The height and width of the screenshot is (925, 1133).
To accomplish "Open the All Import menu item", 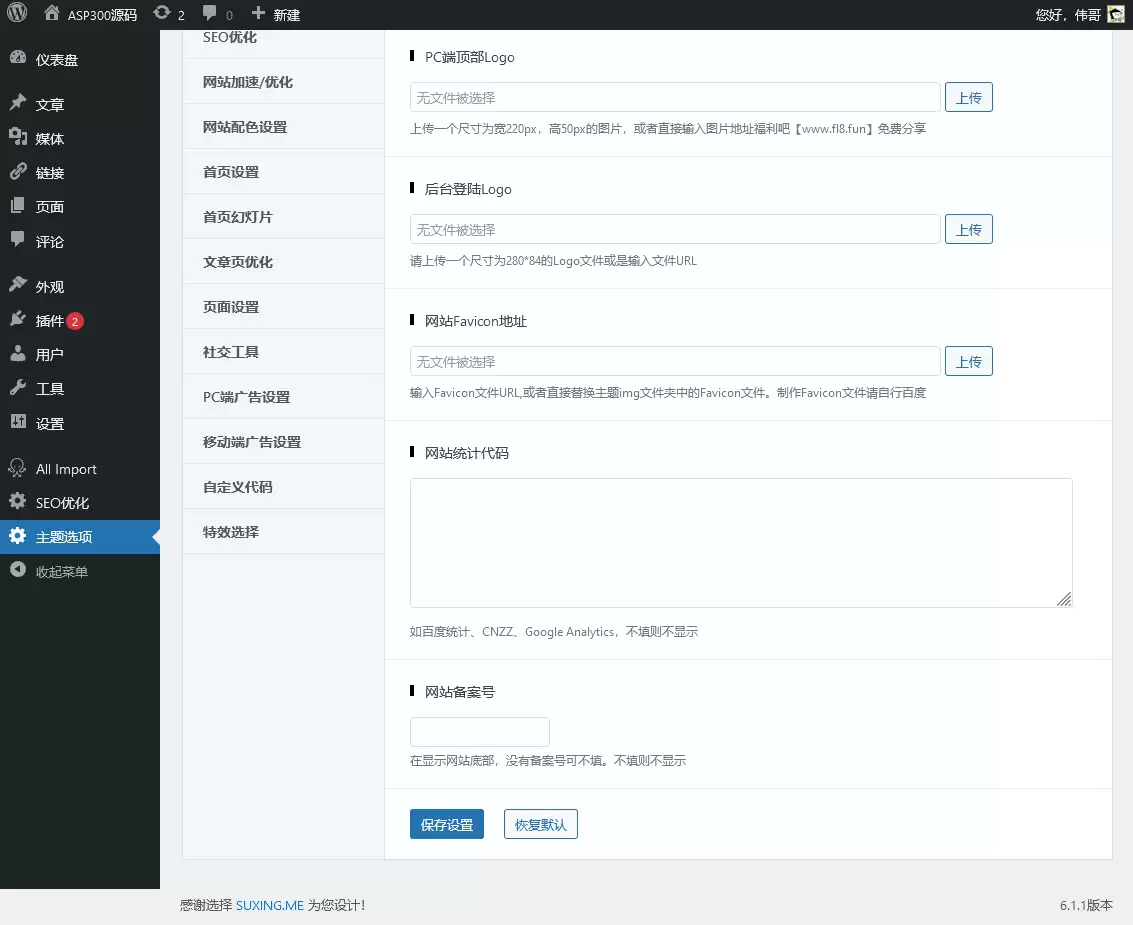I will click(x=79, y=469).
